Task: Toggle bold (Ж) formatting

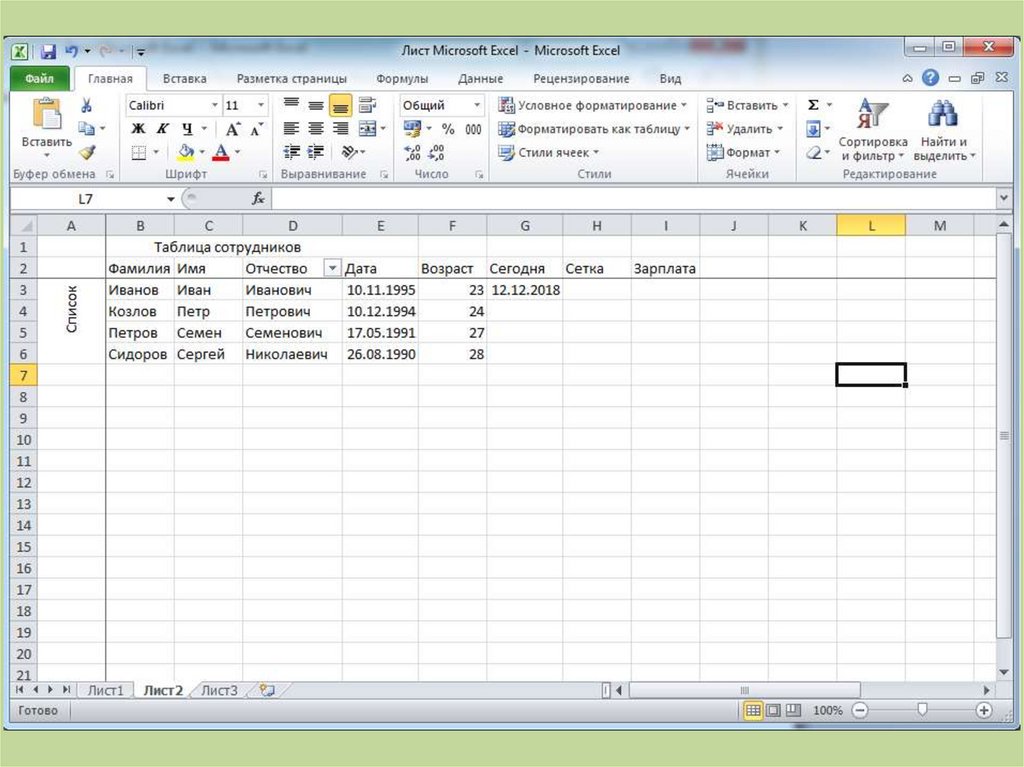Action: tap(138, 129)
